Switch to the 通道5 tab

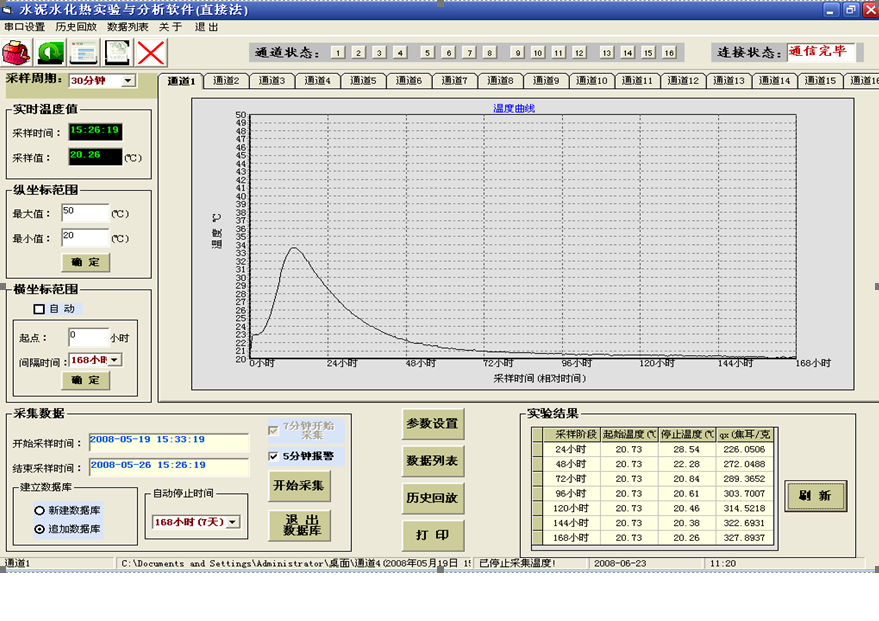pyautogui.click(x=362, y=81)
